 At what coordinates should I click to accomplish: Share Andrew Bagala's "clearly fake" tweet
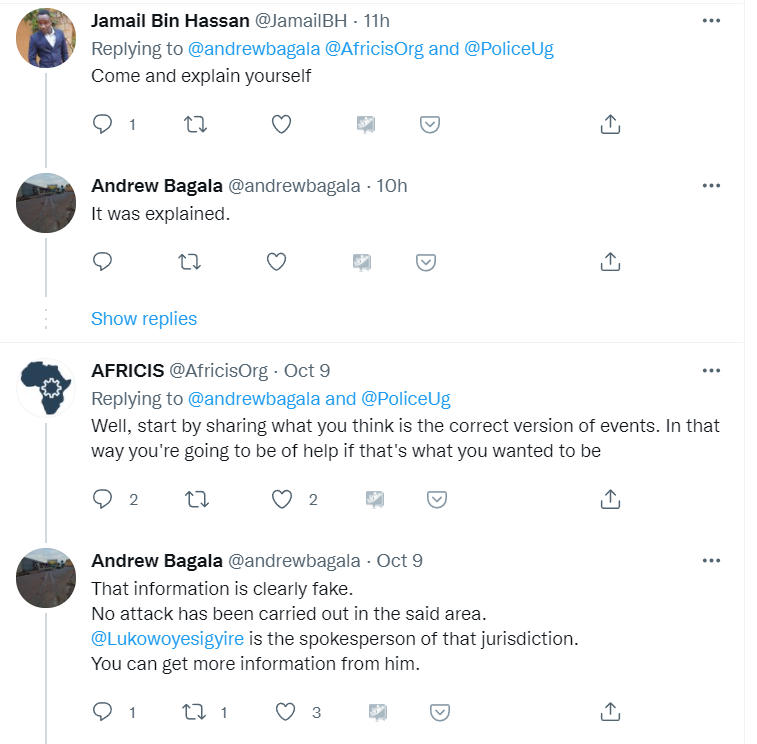(610, 712)
